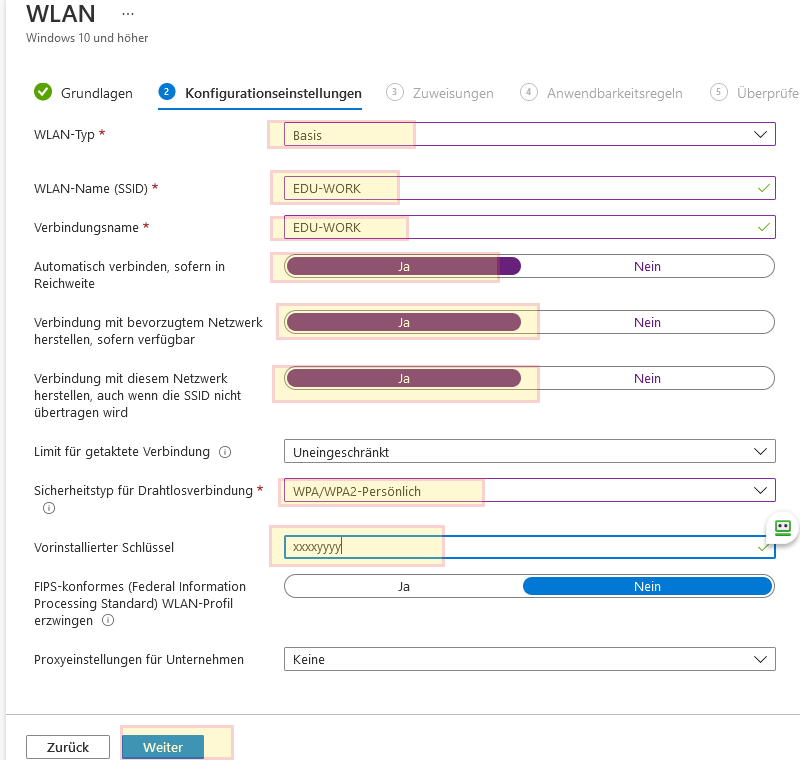Click the ellipsis menu beside WLAN title
This screenshot has height=760, width=800.
click(126, 15)
